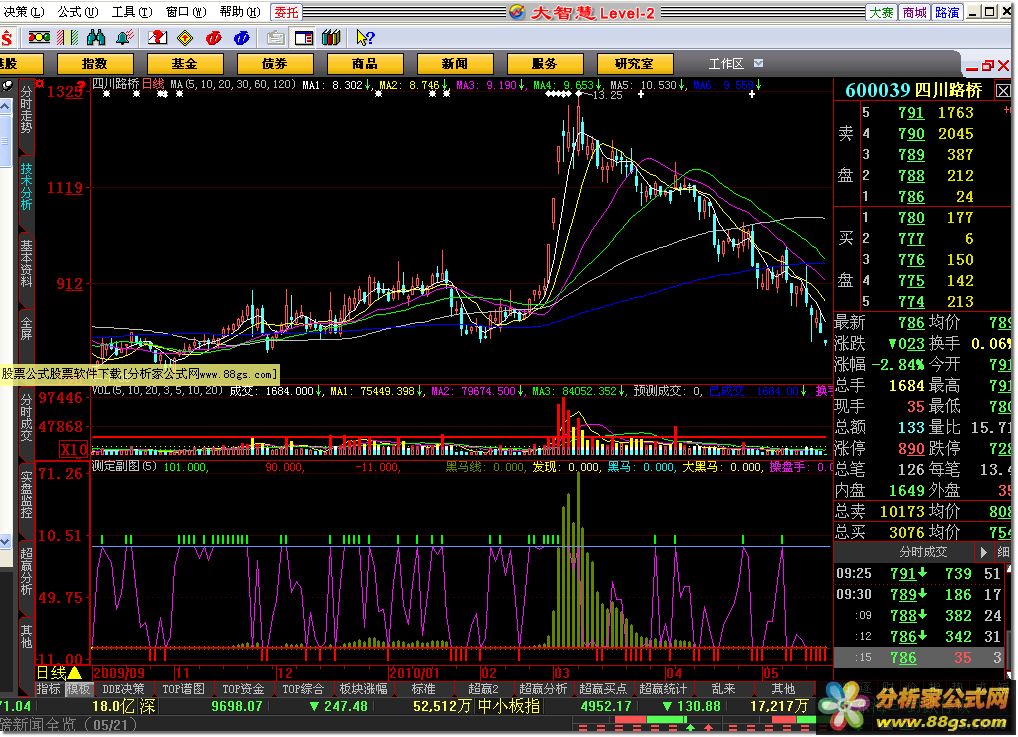Image resolution: width=1018 pixels, height=737 pixels.
Task: Click stock code 600039 四川路桥 header
Action: tap(913, 90)
